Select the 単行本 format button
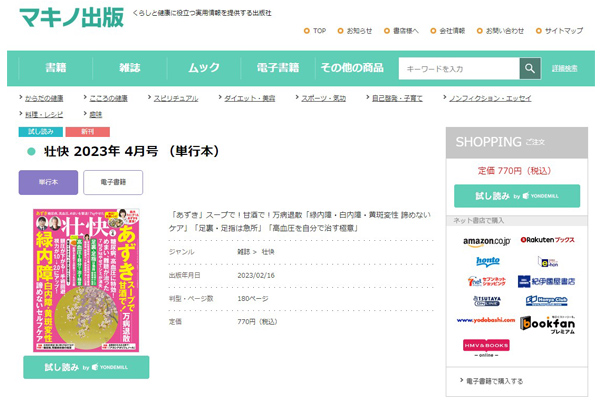The height and width of the screenshot is (400, 600). pos(48,183)
